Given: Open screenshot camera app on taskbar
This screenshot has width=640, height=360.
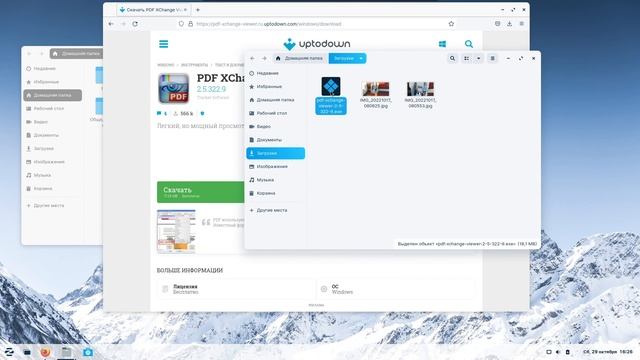Looking at the screenshot, I should [88, 352].
